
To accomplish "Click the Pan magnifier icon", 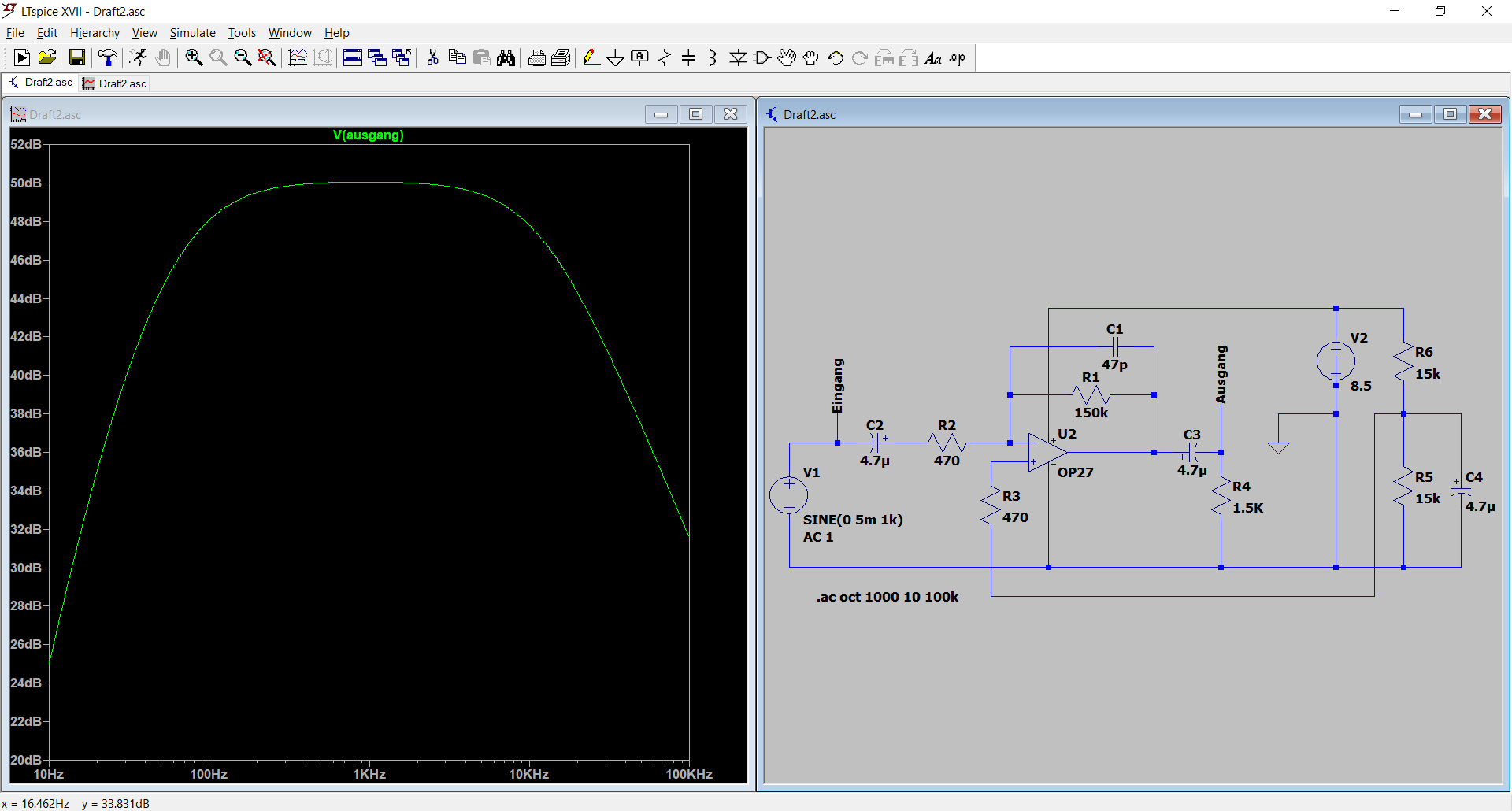I will coord(218,57).
